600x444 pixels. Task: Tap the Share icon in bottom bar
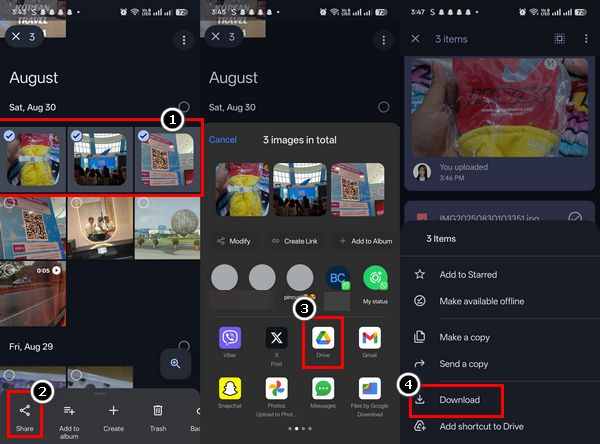[24, 413]
